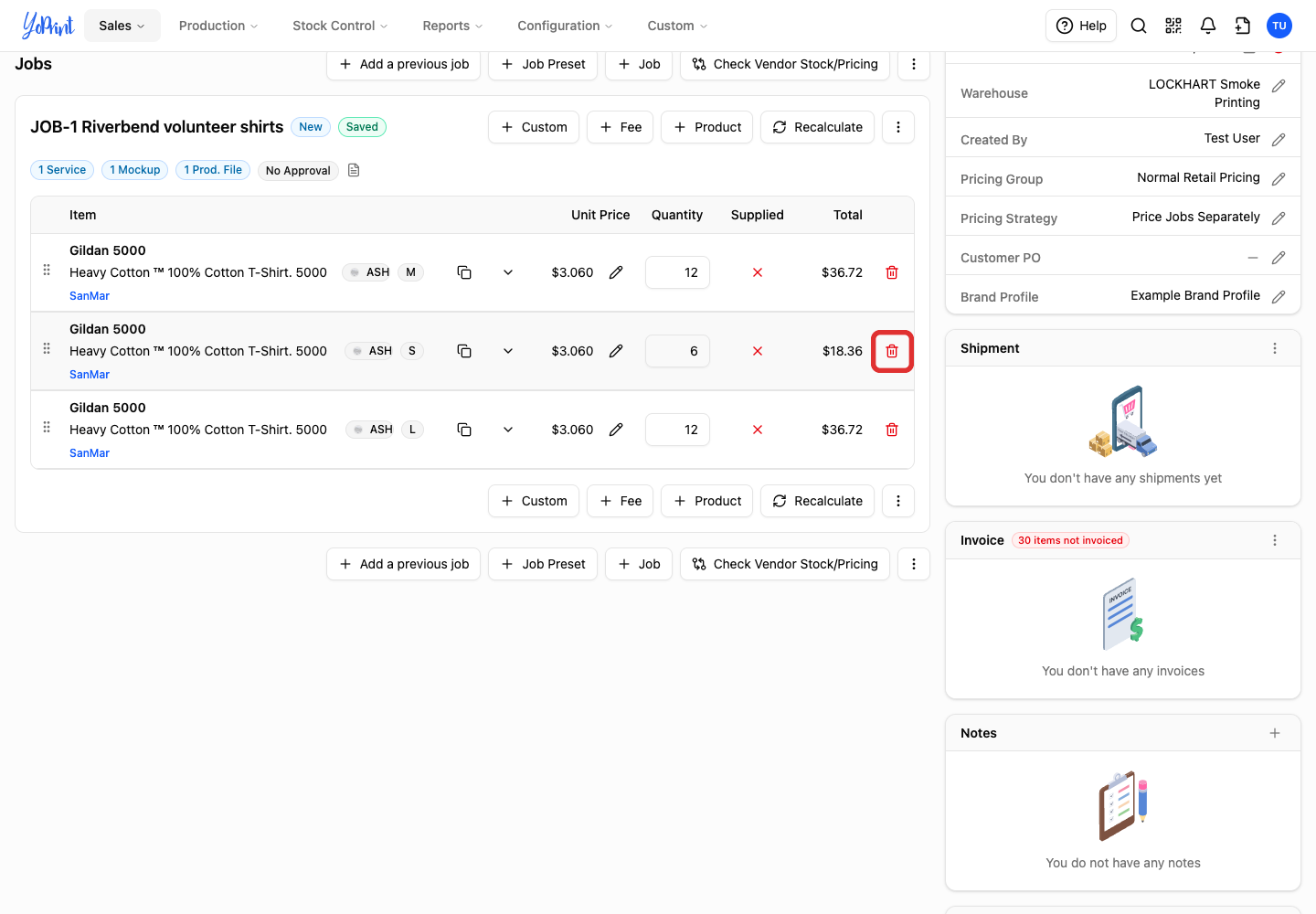Viewport: 1316px width, 914px height.
Task: Open the 1 Service tag
Action: click(x=62, y=170)
